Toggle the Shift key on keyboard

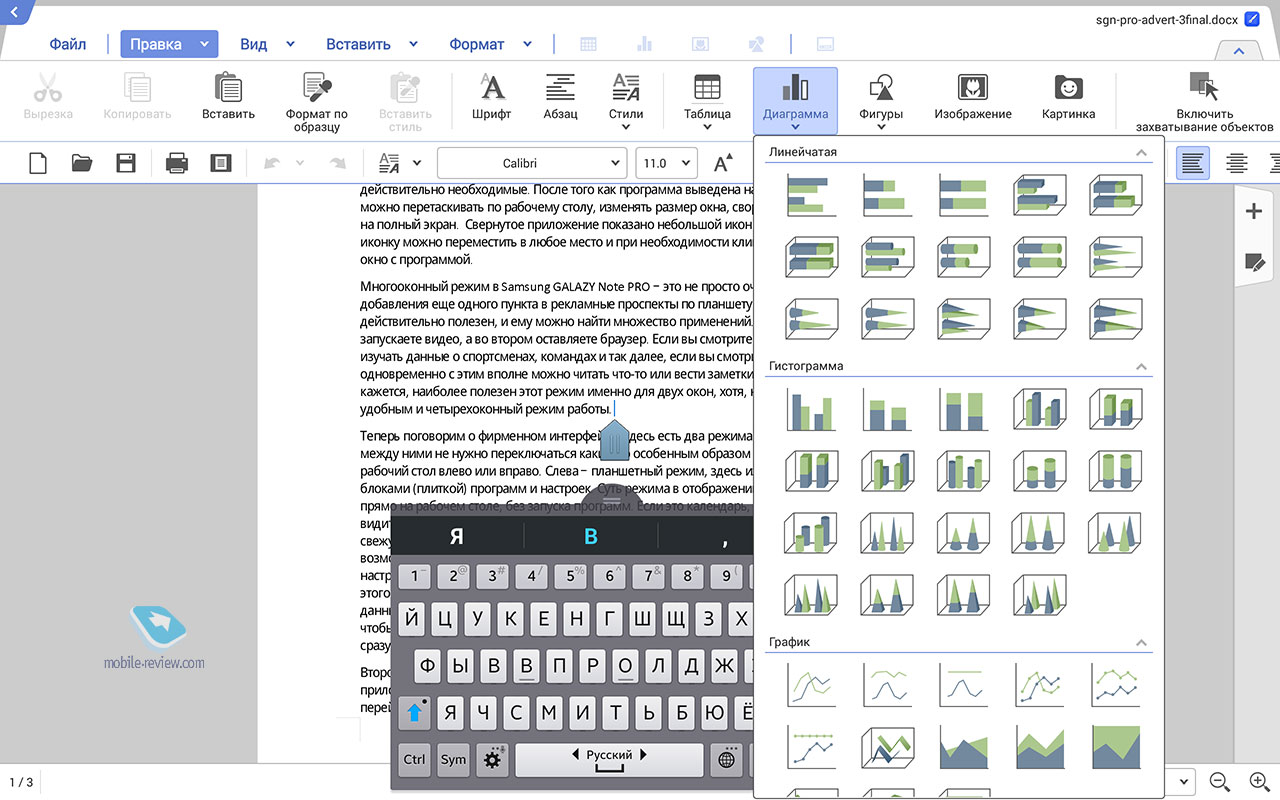click(x=415, y=712)
